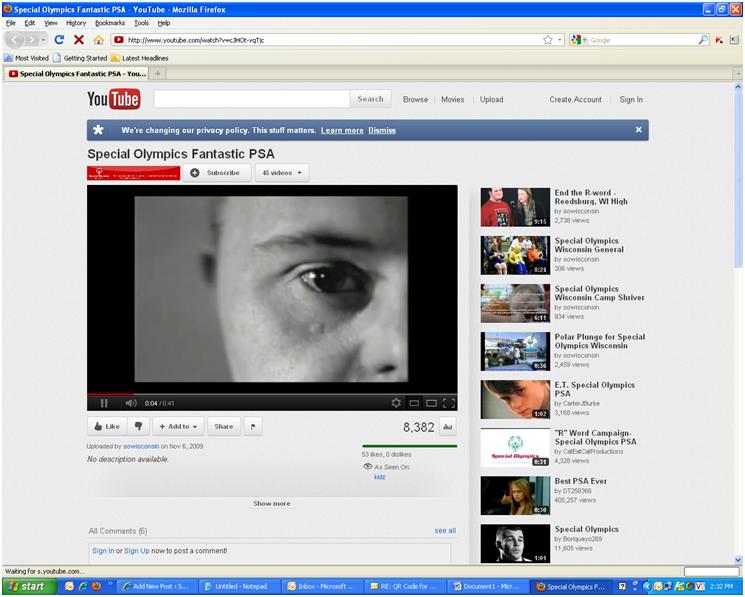Open the Add to dropdown menu

click(x=178, y=426)
